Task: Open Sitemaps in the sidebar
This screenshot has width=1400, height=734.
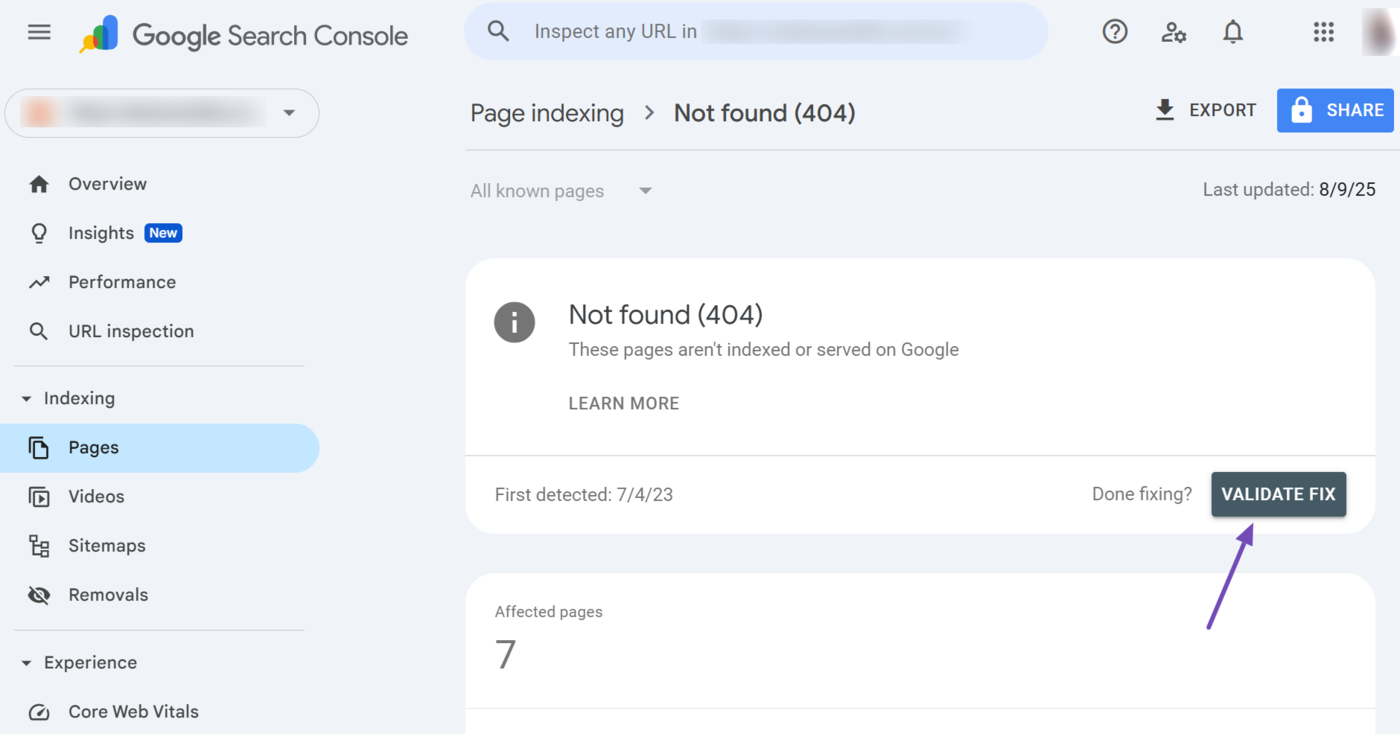Action: coord(106,546)
